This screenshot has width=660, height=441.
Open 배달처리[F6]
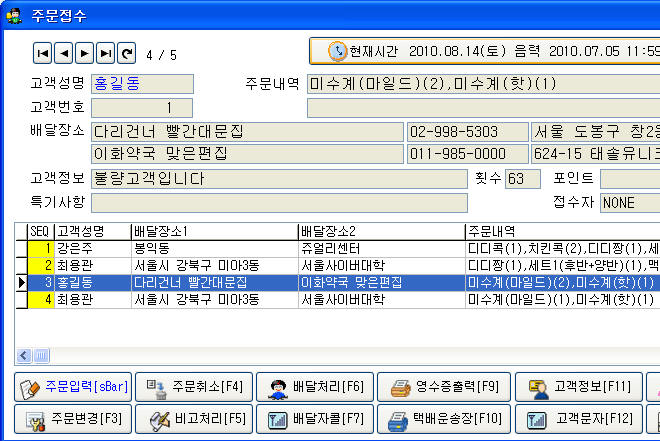pos(315,387)
